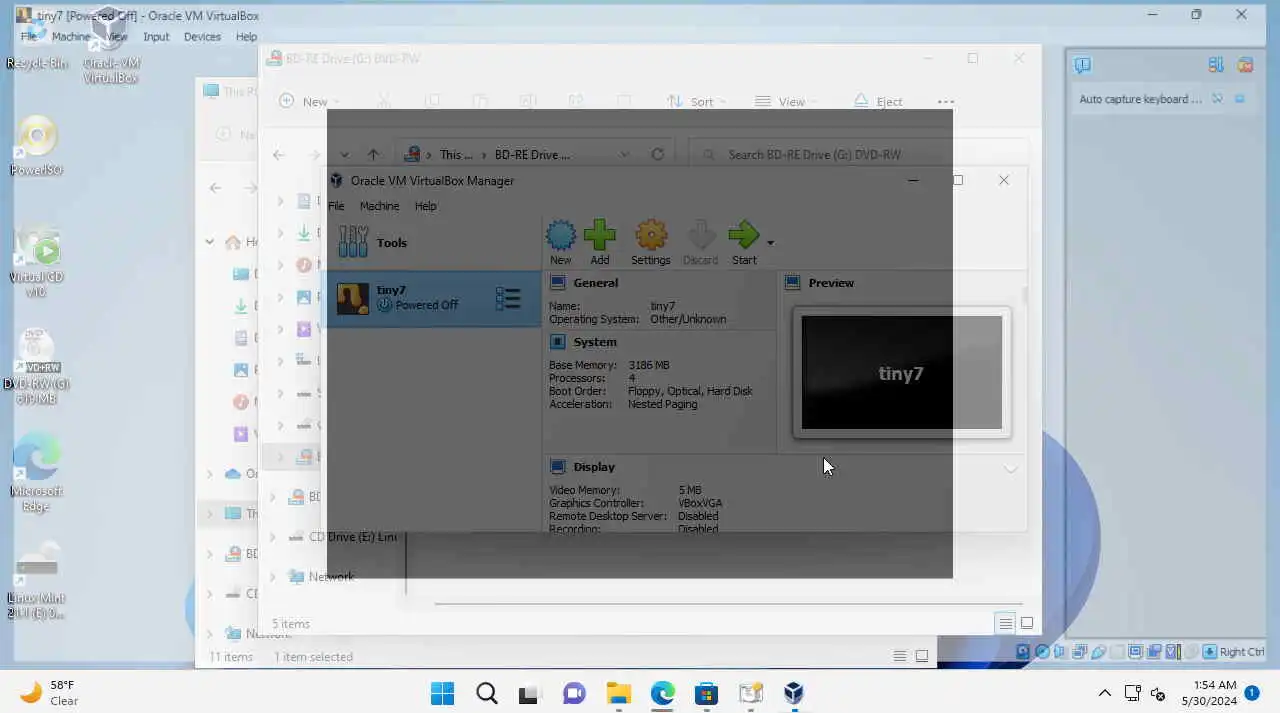This screenshot has height=713, width=1280.
Task: Open the tiny7 VM window's top Help menu
Action: click(246, 37)
